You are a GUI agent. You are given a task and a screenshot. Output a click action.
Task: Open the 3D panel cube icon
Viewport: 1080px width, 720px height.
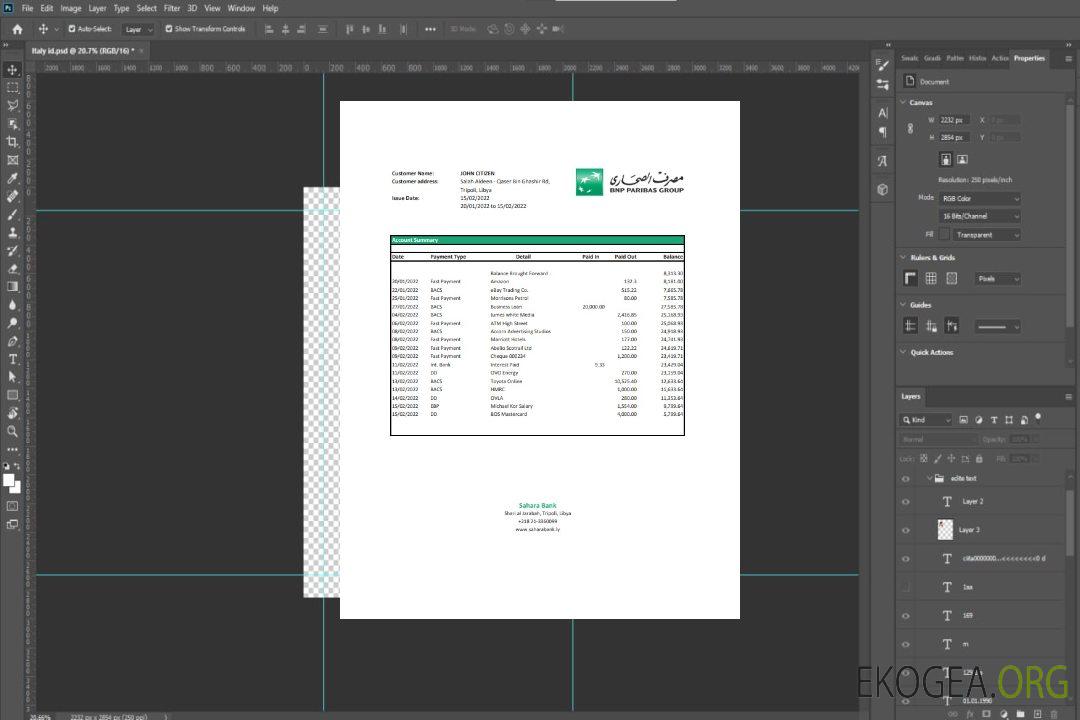pyautogui.click(x=883, y=188)
